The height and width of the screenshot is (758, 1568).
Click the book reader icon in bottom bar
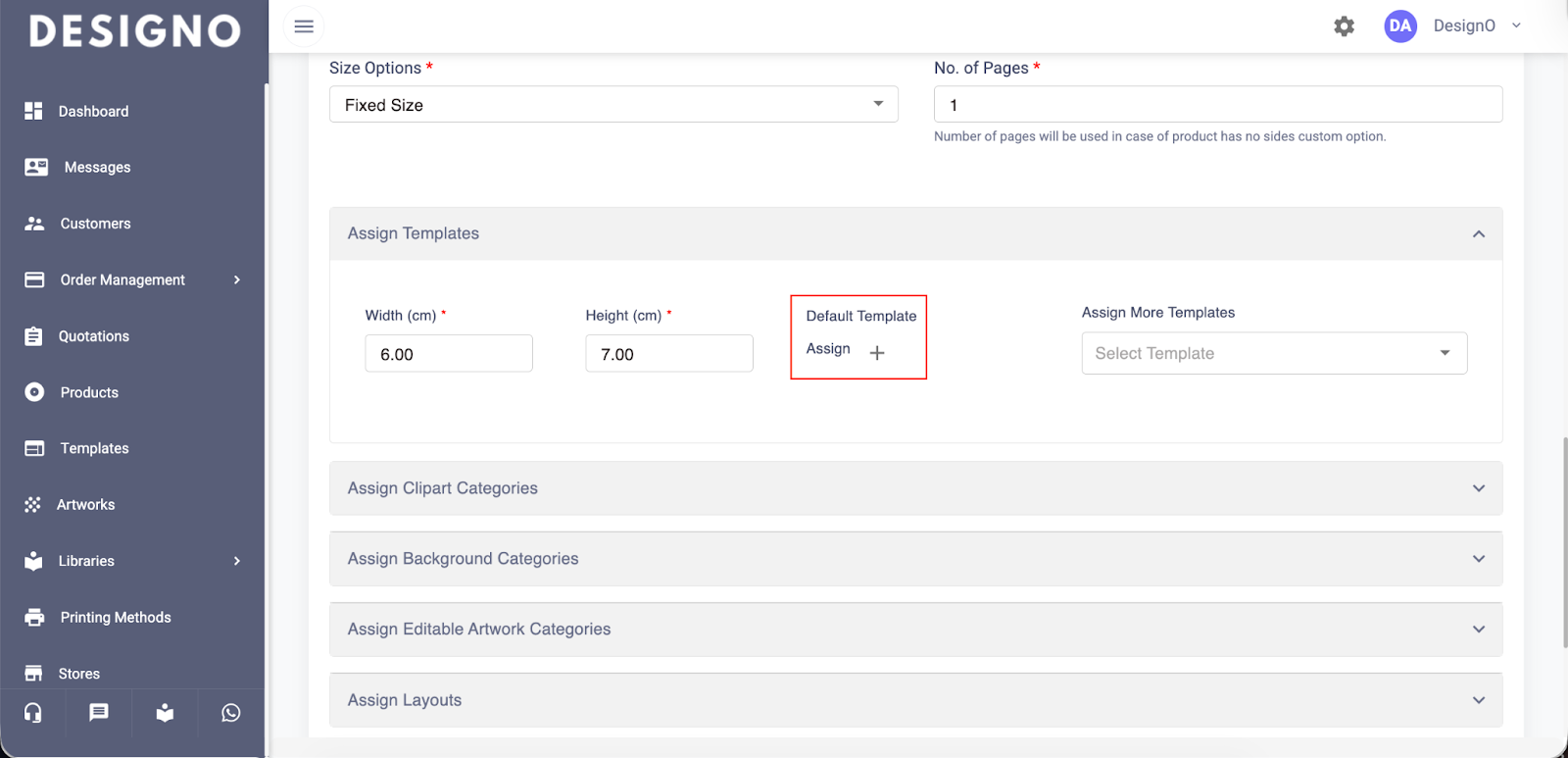click(165, 713)
